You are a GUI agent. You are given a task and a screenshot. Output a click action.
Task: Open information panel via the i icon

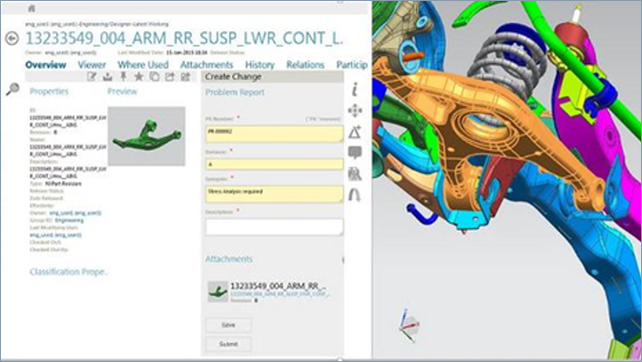355,89
